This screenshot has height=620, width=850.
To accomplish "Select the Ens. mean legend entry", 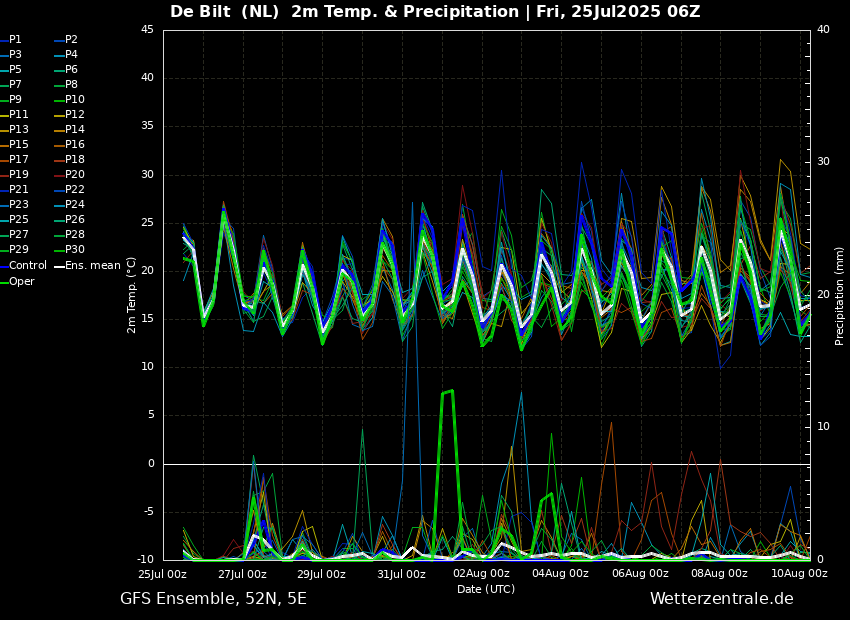I will click(92, 266).
